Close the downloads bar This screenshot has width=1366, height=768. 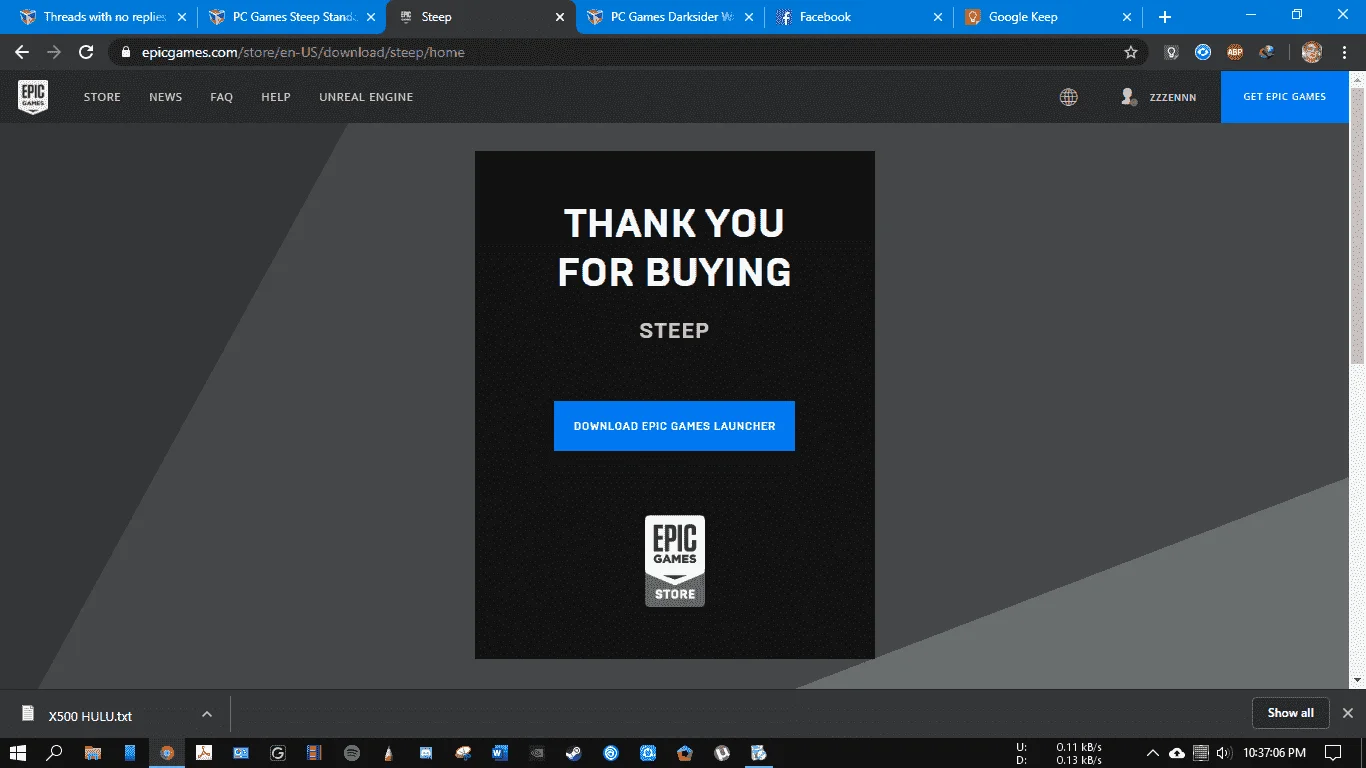1348,713
